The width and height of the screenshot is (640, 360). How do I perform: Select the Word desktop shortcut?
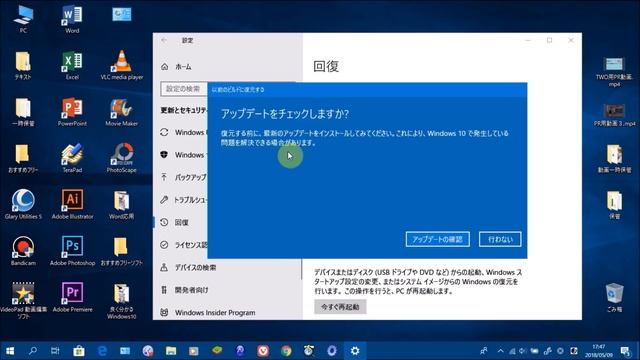click(72, 18)
